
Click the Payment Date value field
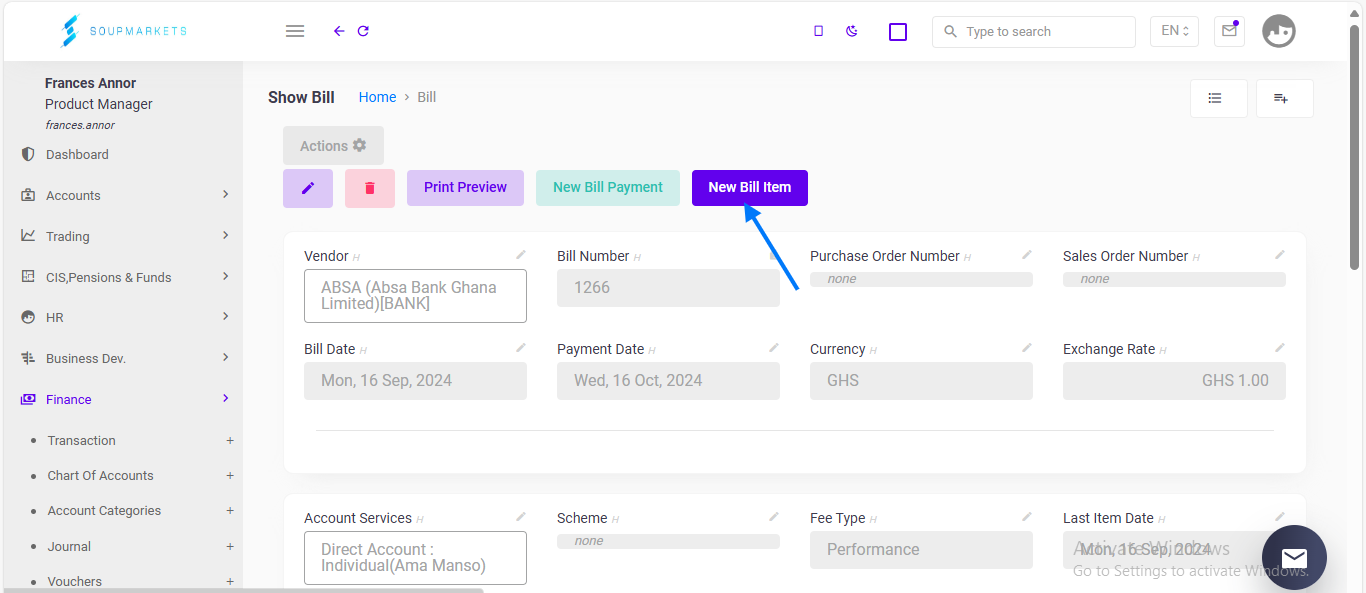click(x=668, y=381)
